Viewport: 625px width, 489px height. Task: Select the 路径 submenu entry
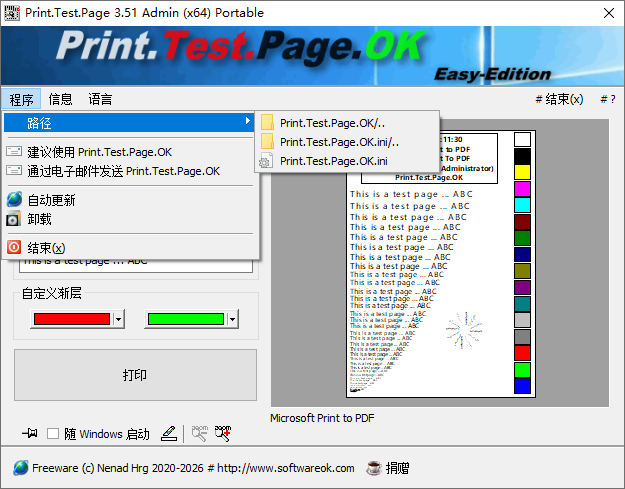129,123
